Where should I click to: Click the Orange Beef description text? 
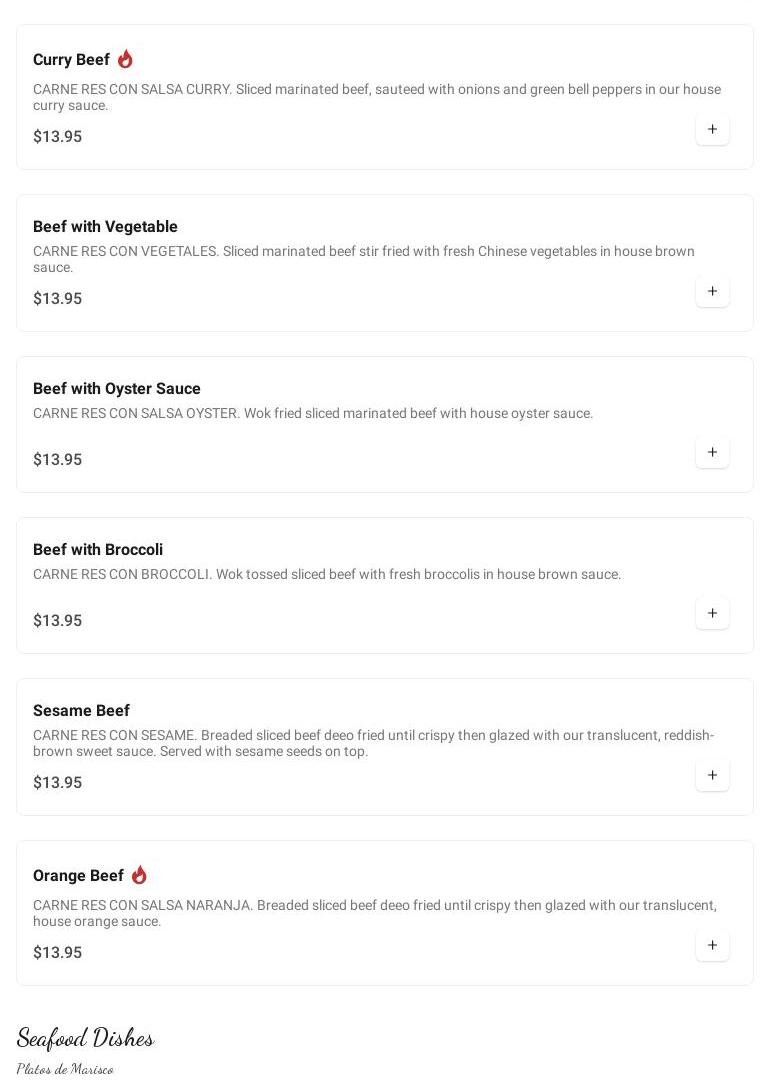(374, 913)
